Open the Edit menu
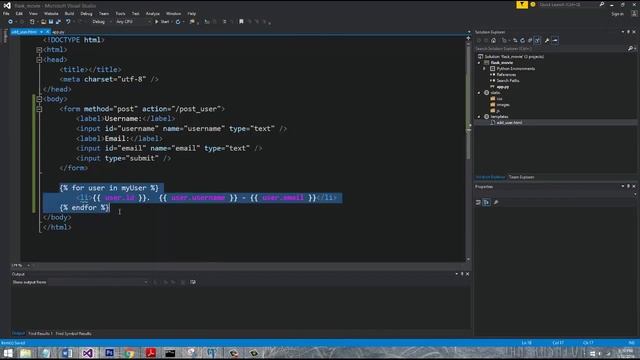This screenshot has height=360, width=640. tap(19, 13)
